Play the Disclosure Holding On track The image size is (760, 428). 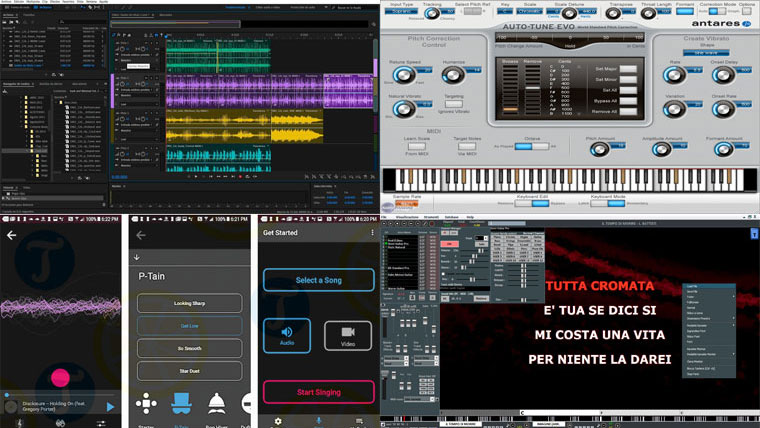coord(110,407)
